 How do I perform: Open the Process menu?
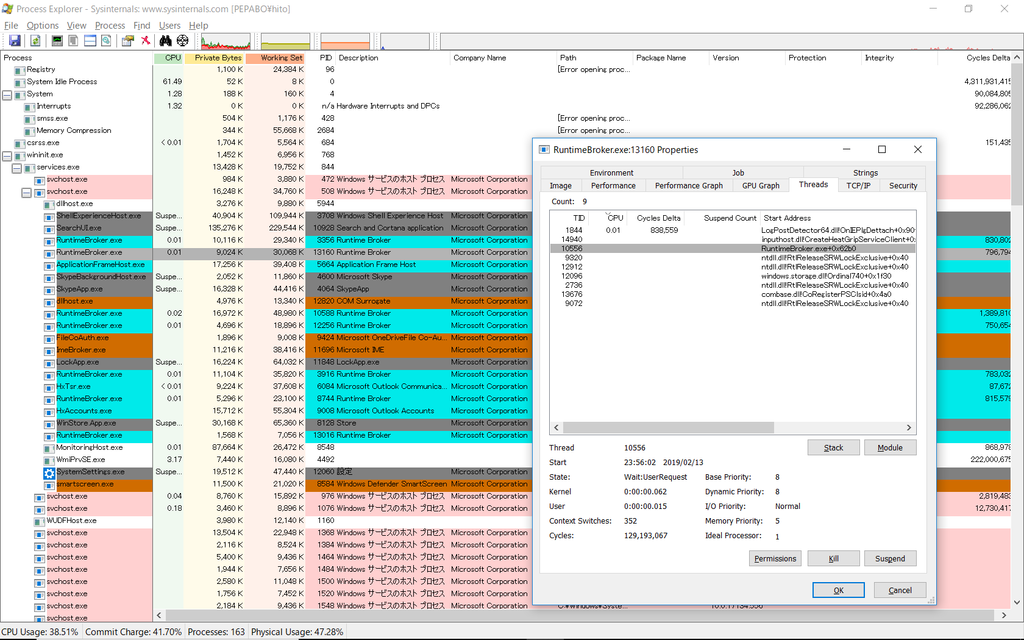pos(110,25)
